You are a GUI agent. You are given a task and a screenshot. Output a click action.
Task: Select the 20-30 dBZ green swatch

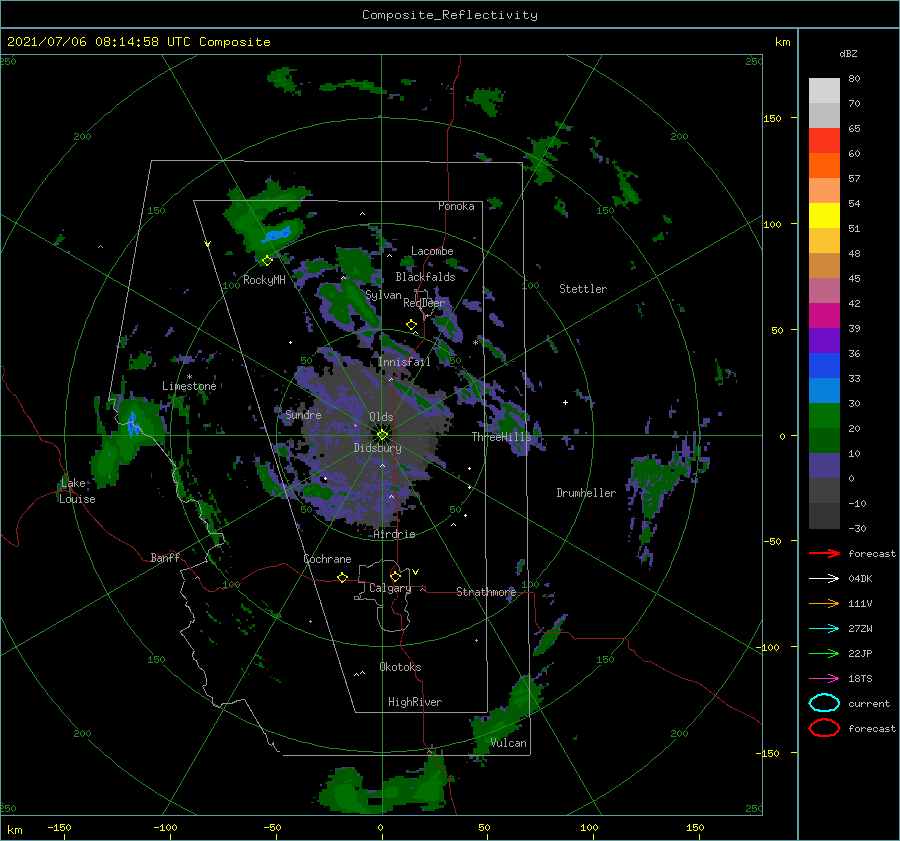824,416
